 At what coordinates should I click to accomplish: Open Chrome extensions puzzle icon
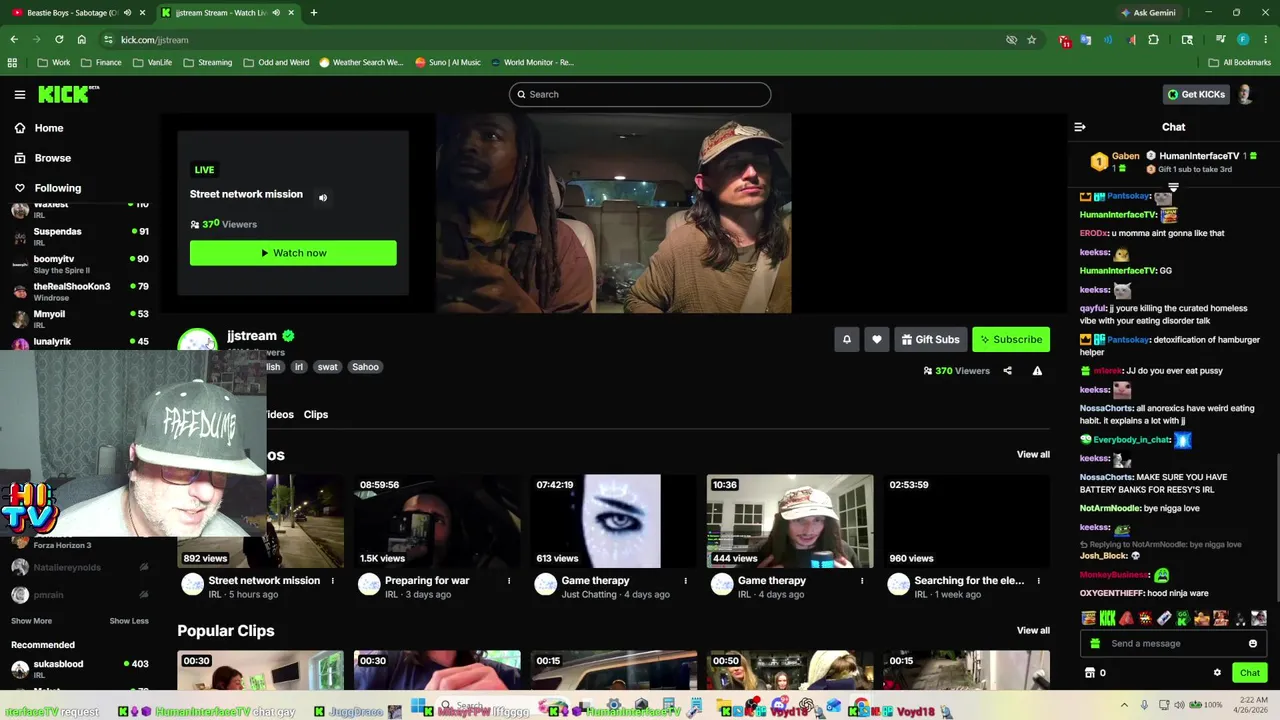click(x=1153, y=40)
